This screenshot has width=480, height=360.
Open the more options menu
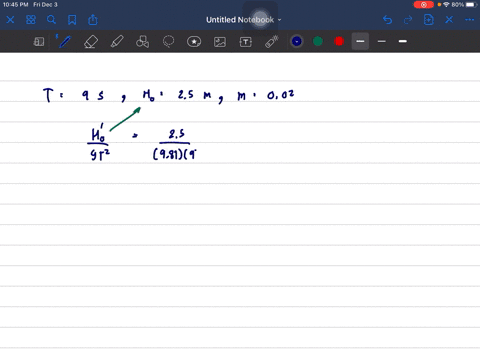(469, 20)
